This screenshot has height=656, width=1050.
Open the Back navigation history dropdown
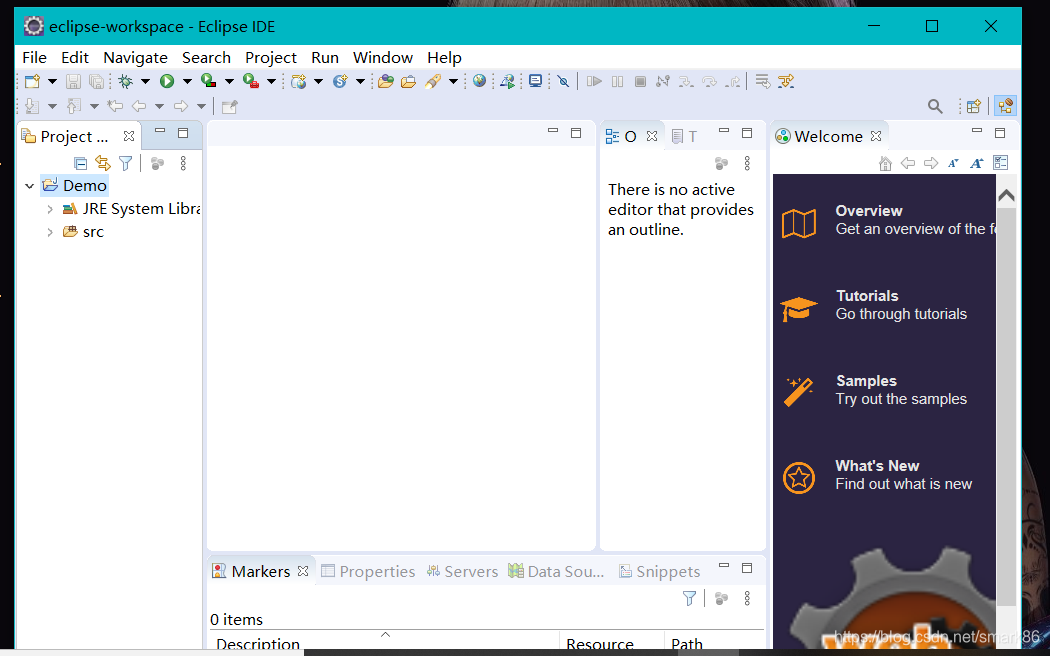[159, 106]
